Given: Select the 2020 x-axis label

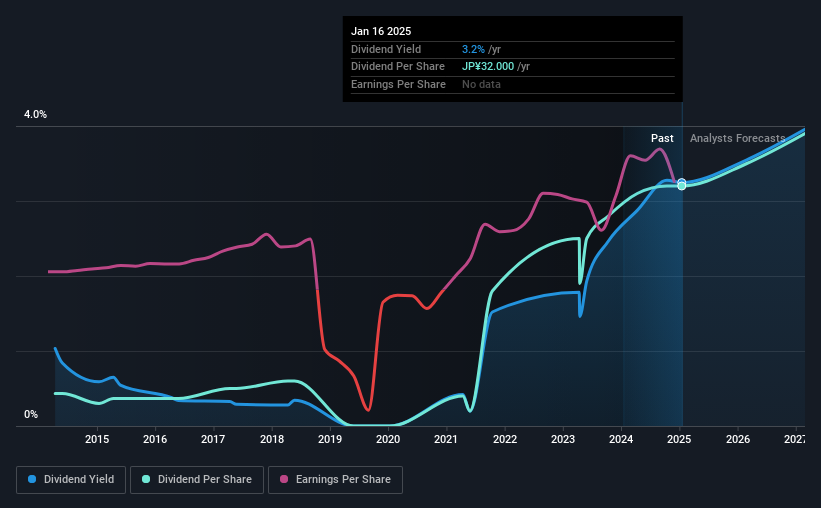Looking at the screenshot, I should pos(388,439).
